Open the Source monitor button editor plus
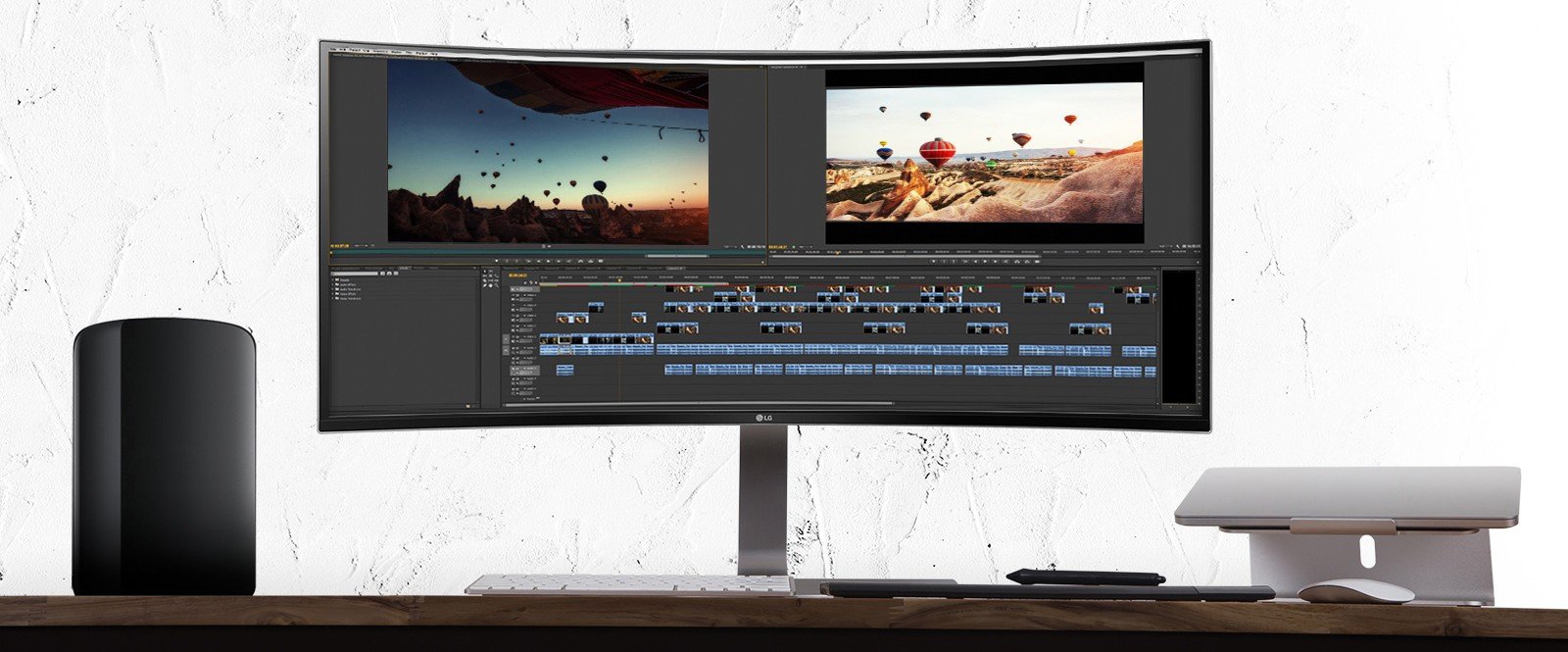The height and width of the screenshot is (652, 1568). pyautogui.click(x=762, y=262)
